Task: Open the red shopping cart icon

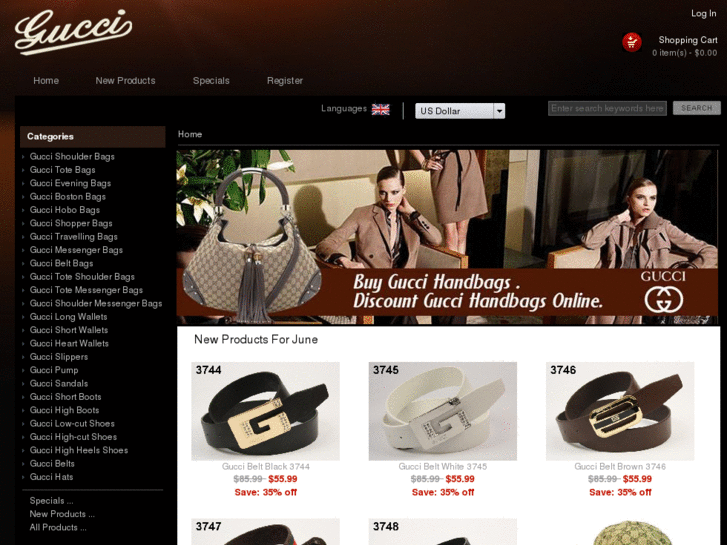Action: (x=631, y=42)
